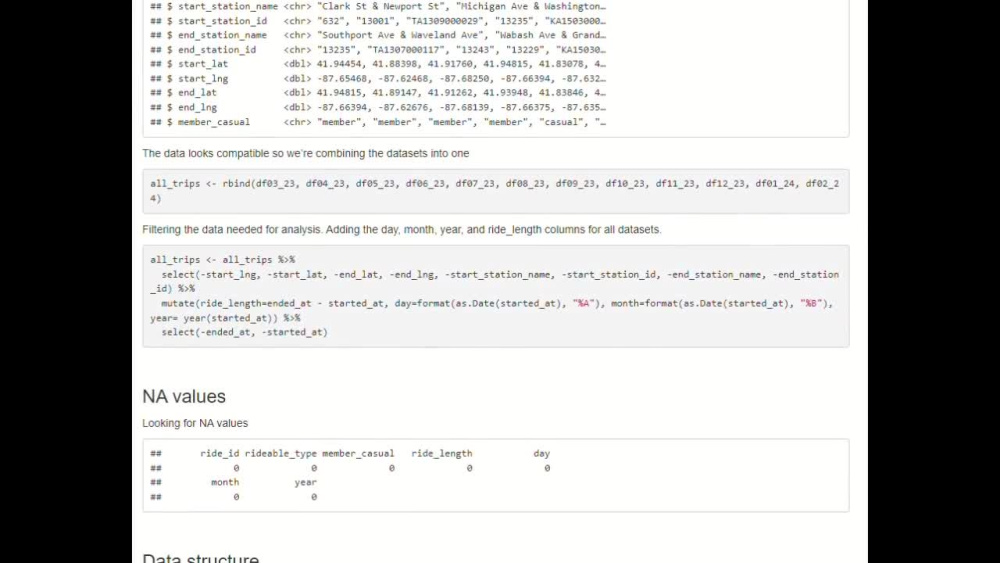1000x563 pixels.
Task: Click the end_station_id output row
Action: click(x=378, y=50)
